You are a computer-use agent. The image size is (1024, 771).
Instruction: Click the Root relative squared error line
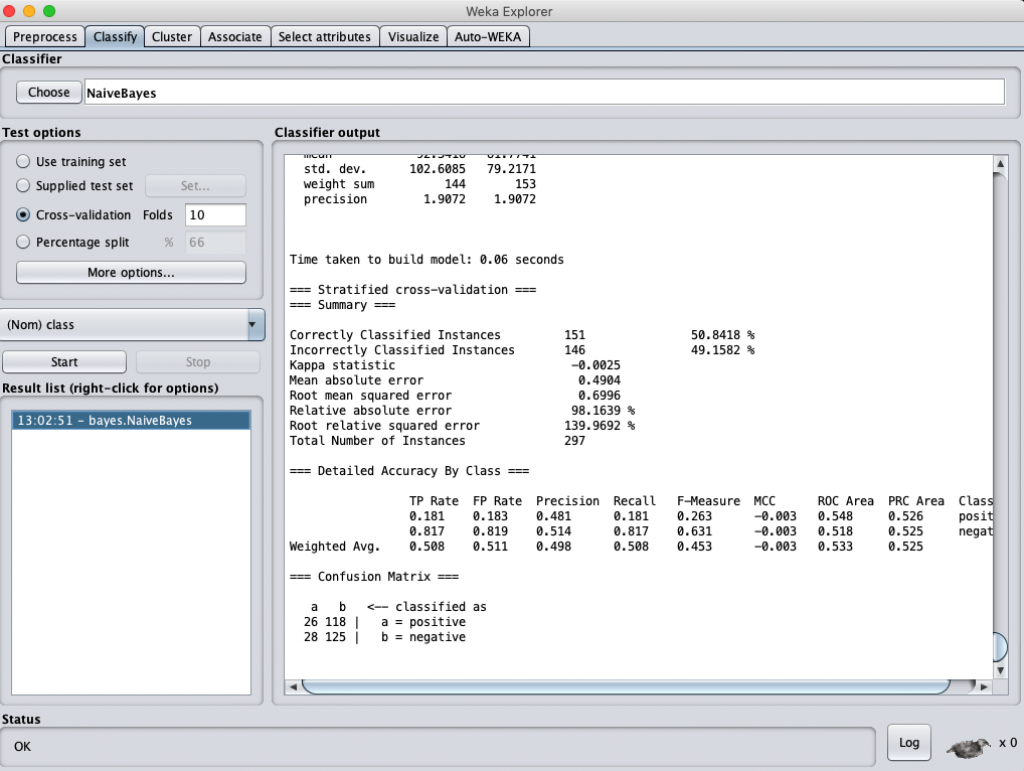point(462,426)
